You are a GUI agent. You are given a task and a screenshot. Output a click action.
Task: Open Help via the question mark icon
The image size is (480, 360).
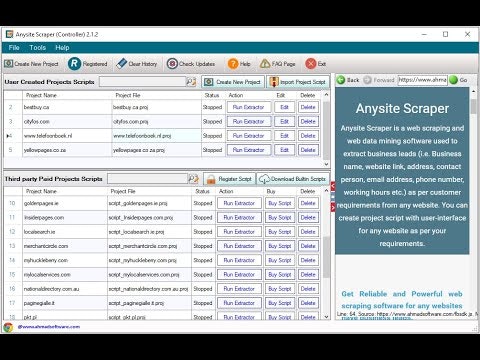(x=233, y=64)
